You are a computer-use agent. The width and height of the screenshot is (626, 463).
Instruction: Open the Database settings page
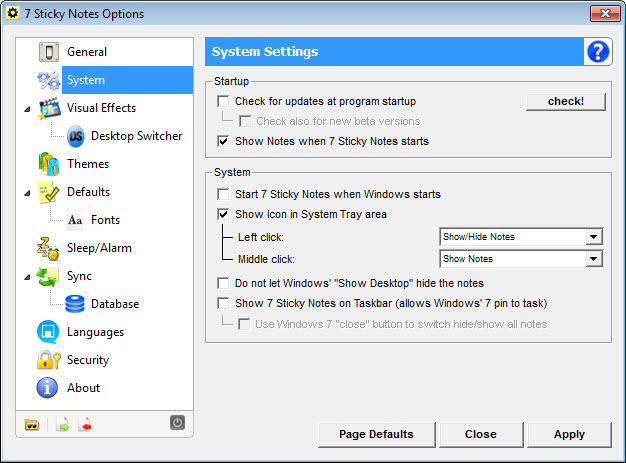click(115, 304)
